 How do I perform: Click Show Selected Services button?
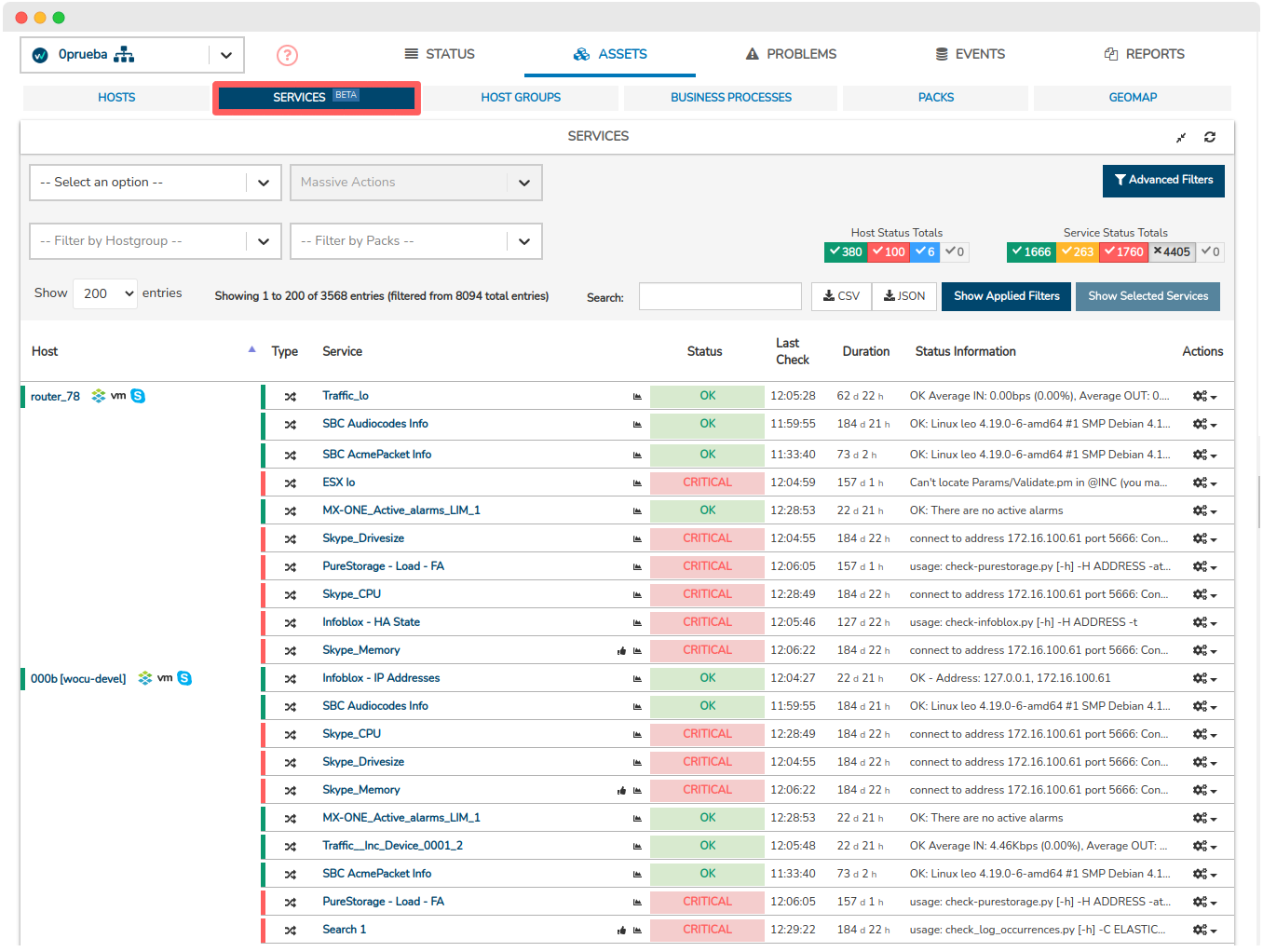click(1148, 297)
